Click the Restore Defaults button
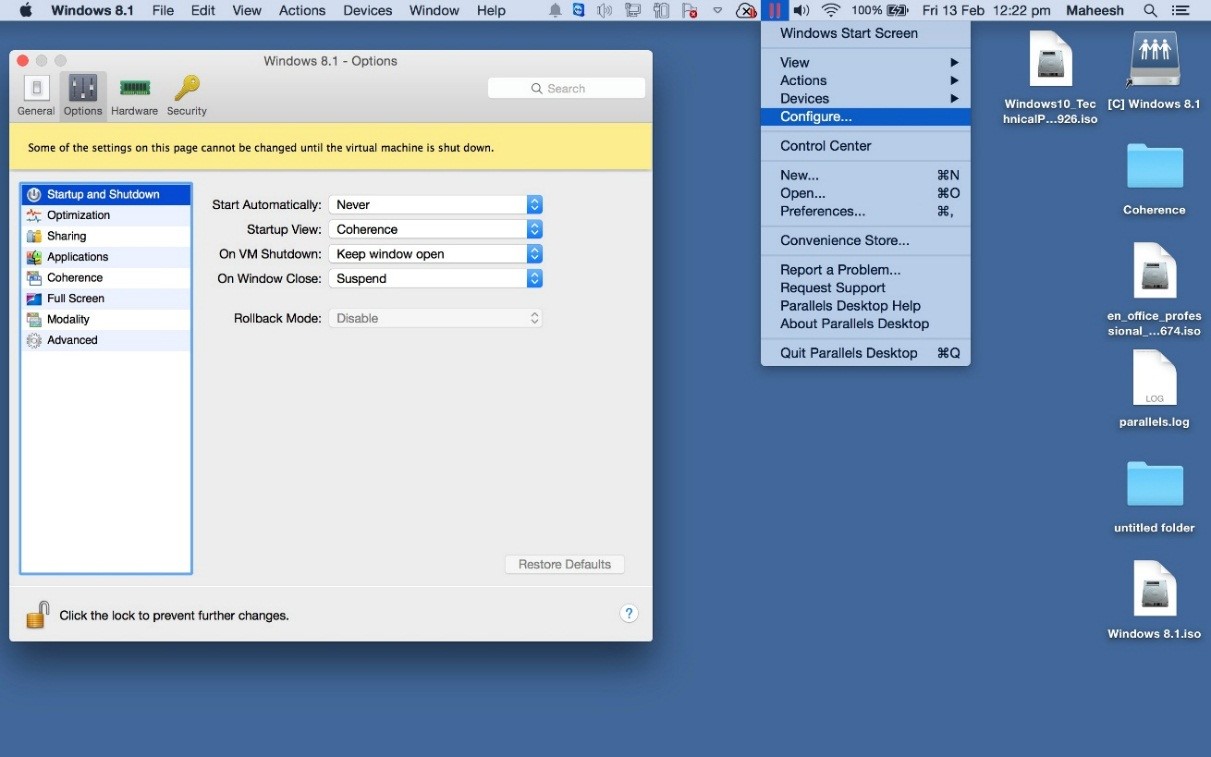Image resolution: width=1211 pixels, height=757 pixels. click(565, 564)
